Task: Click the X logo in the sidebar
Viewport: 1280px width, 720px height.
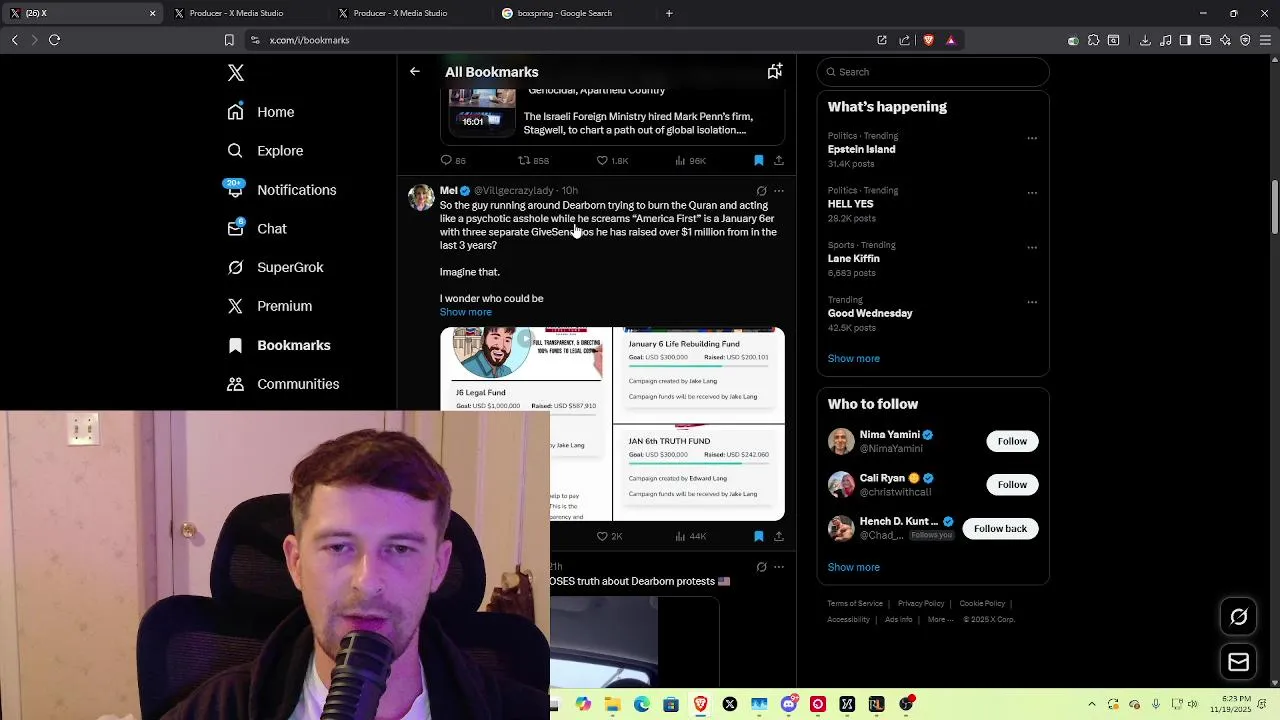Action: point(236,73)
